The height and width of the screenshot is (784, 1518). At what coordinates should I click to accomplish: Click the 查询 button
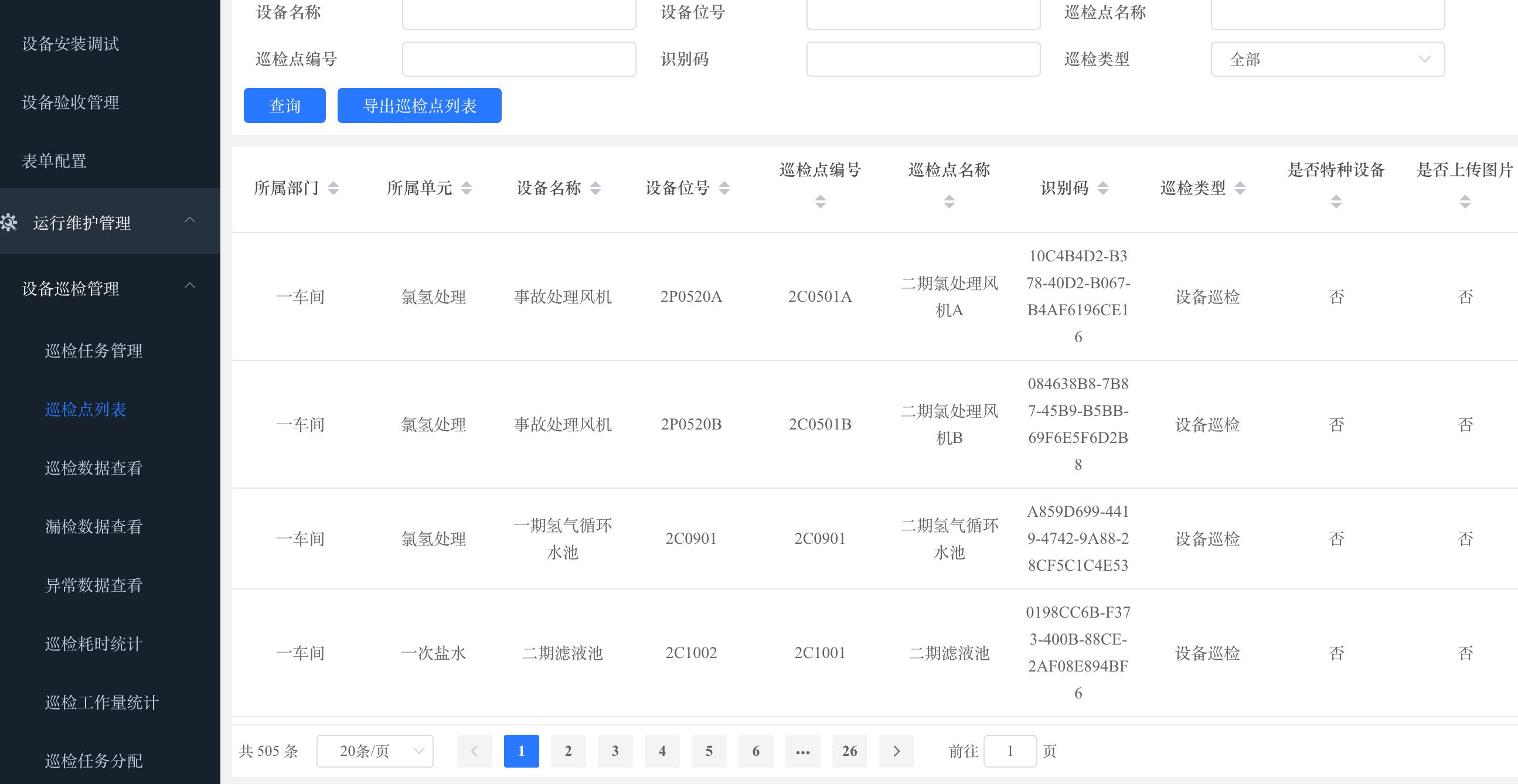(x=285, y=105)
